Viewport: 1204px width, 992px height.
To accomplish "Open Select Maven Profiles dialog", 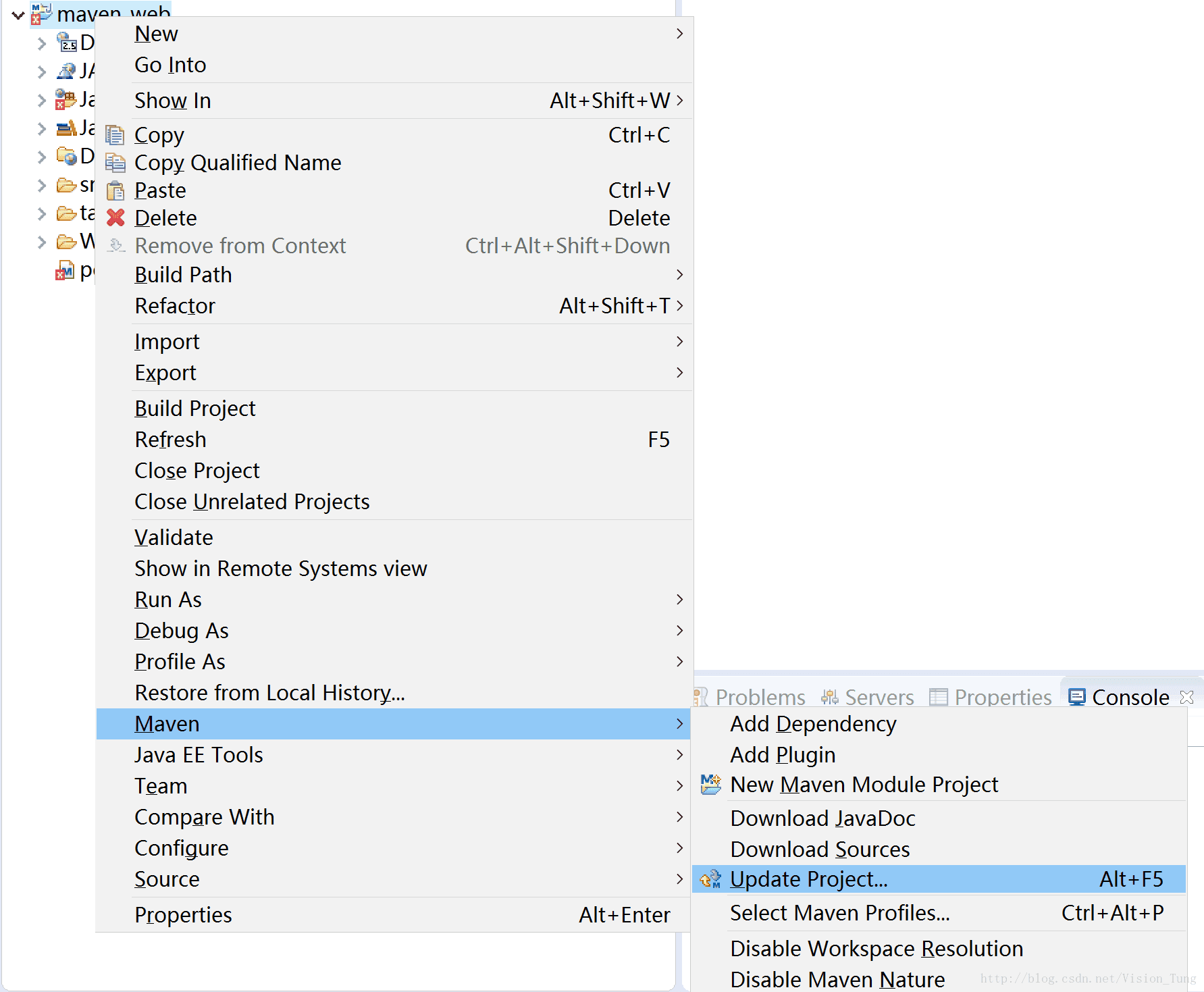I will 939,913.
